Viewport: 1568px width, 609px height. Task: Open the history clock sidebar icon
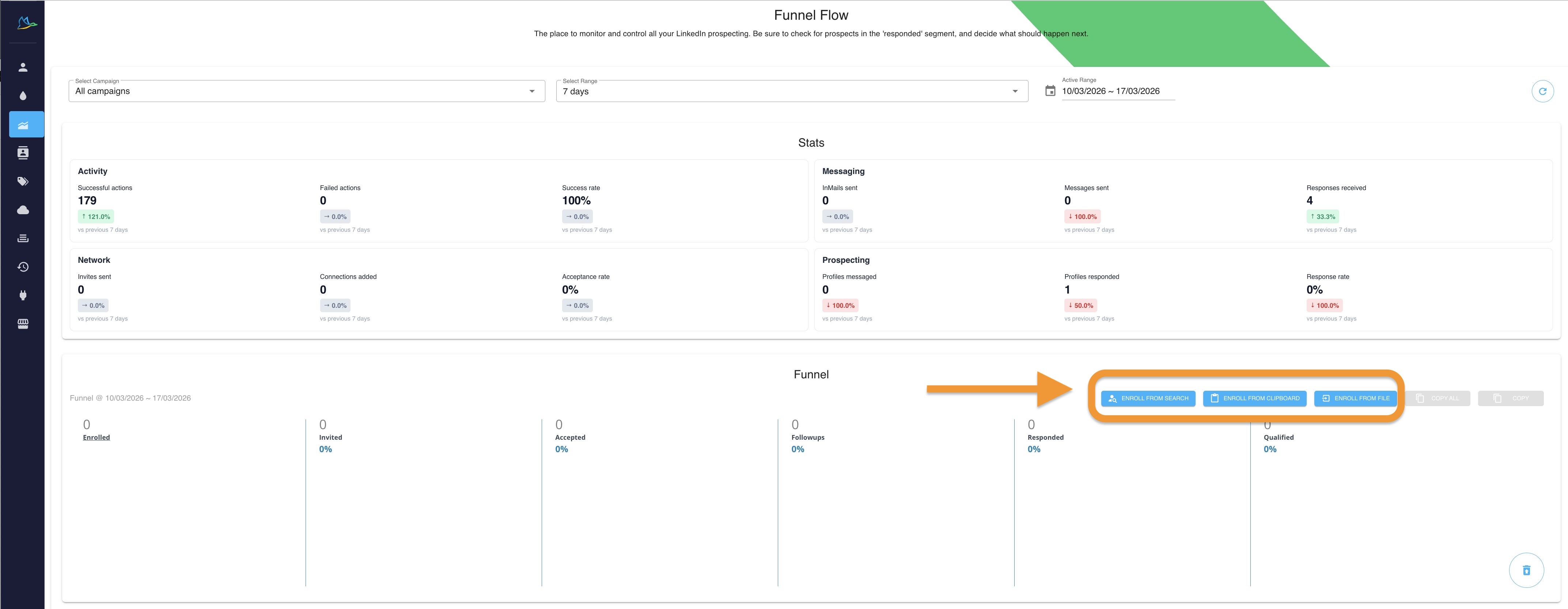(23, 267)
